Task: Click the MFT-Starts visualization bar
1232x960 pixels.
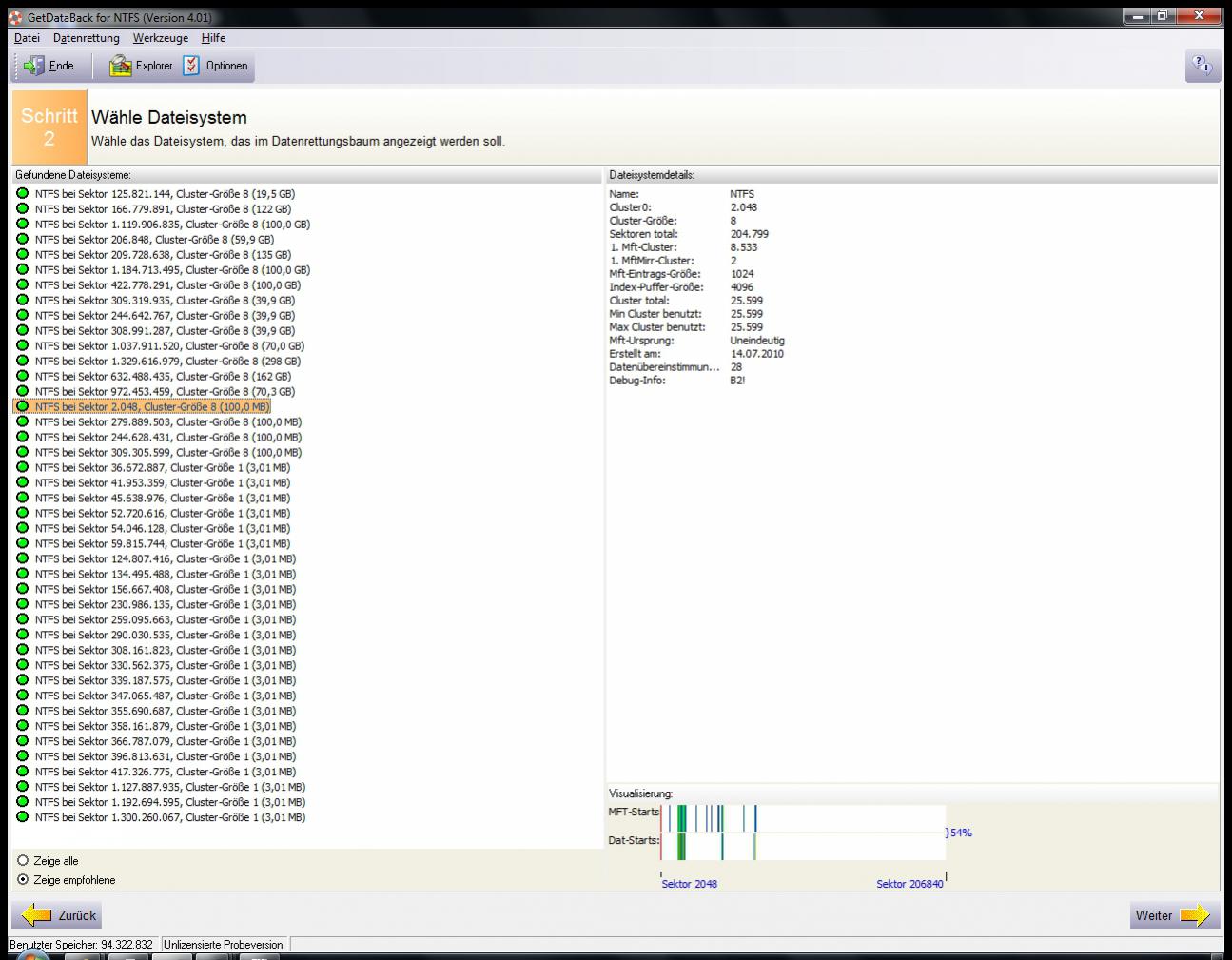Action: click(803, 818)
